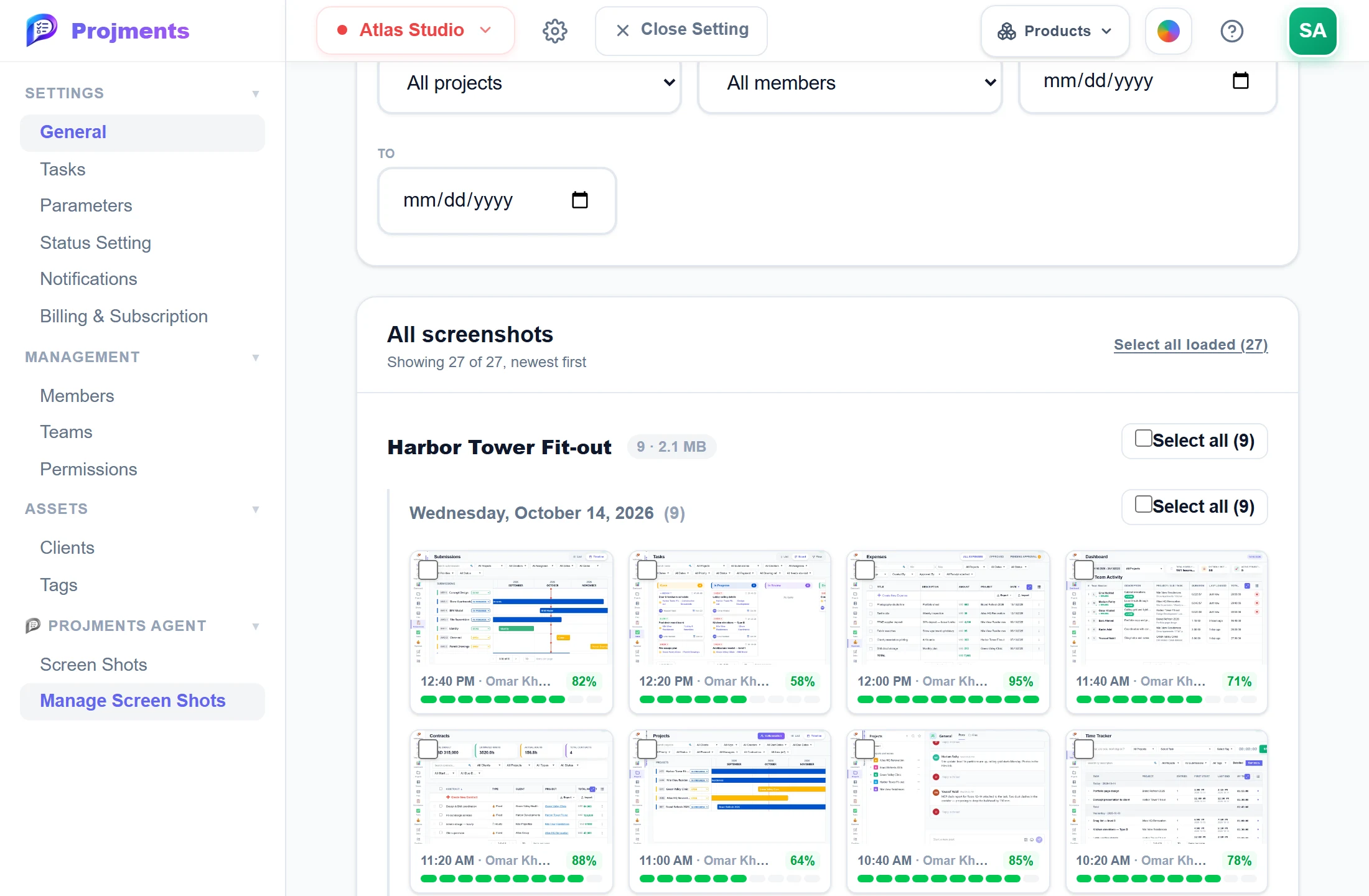This screenshot has height=896, width=1369.
Task: Check the 12:00 PM screenshot checkbox
Action: click(x=865, y=569)
